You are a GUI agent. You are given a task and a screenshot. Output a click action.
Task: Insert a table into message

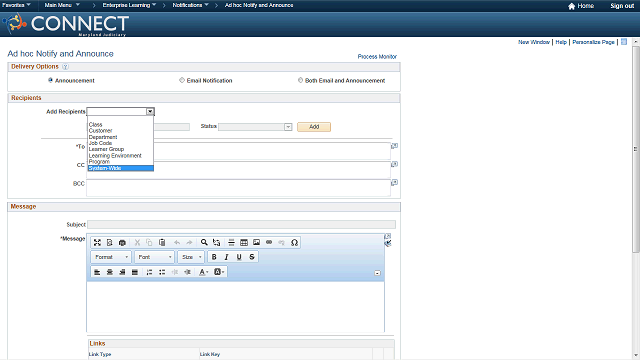coord(244,242)
